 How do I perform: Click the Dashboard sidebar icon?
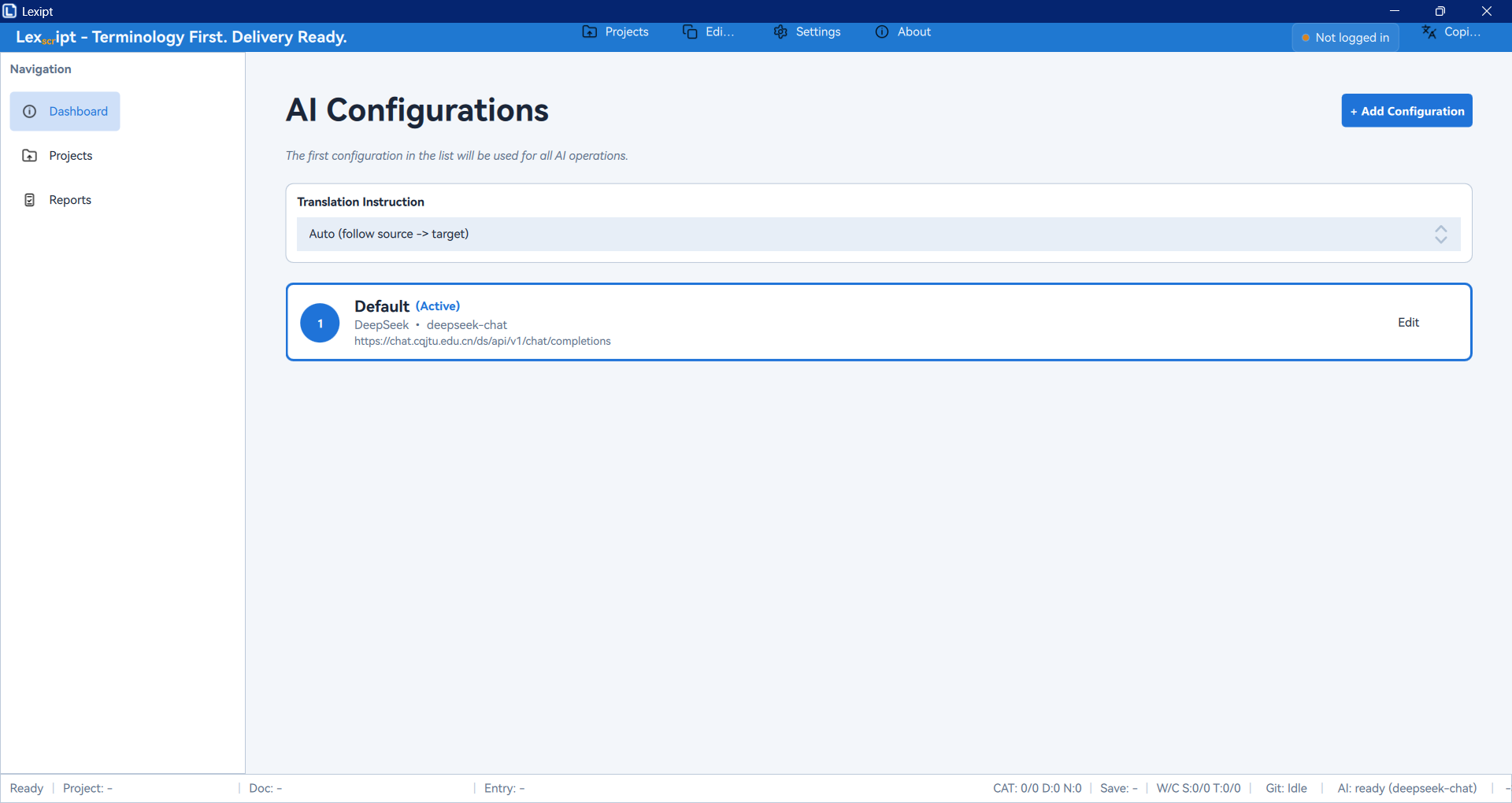[x=30, y=112]
